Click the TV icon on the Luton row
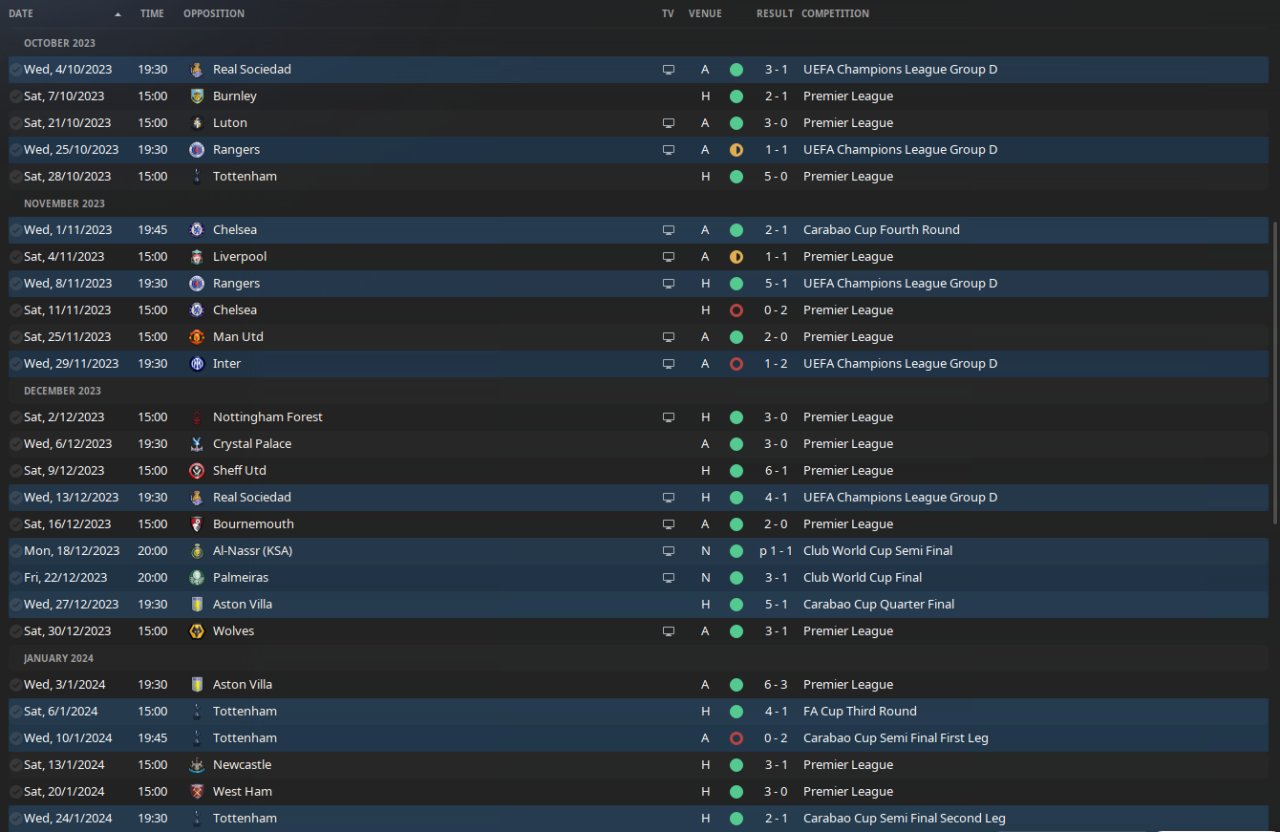1280x832 pixels. 668,123
